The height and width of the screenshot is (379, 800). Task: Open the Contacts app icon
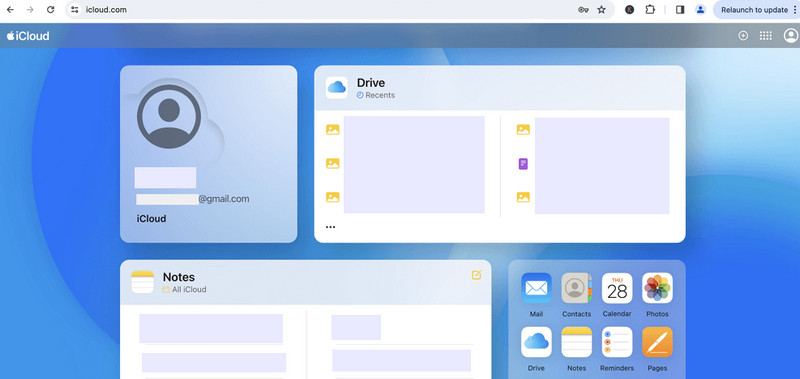pos(577,288)
